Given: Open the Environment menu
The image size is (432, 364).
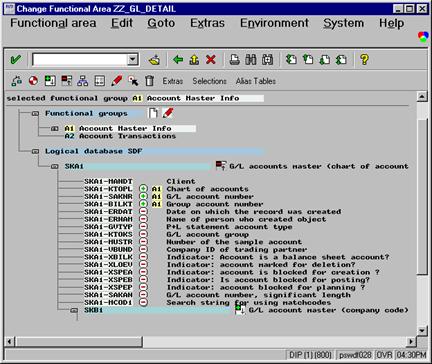Looking at the screenshot, I should pos(274,23).
